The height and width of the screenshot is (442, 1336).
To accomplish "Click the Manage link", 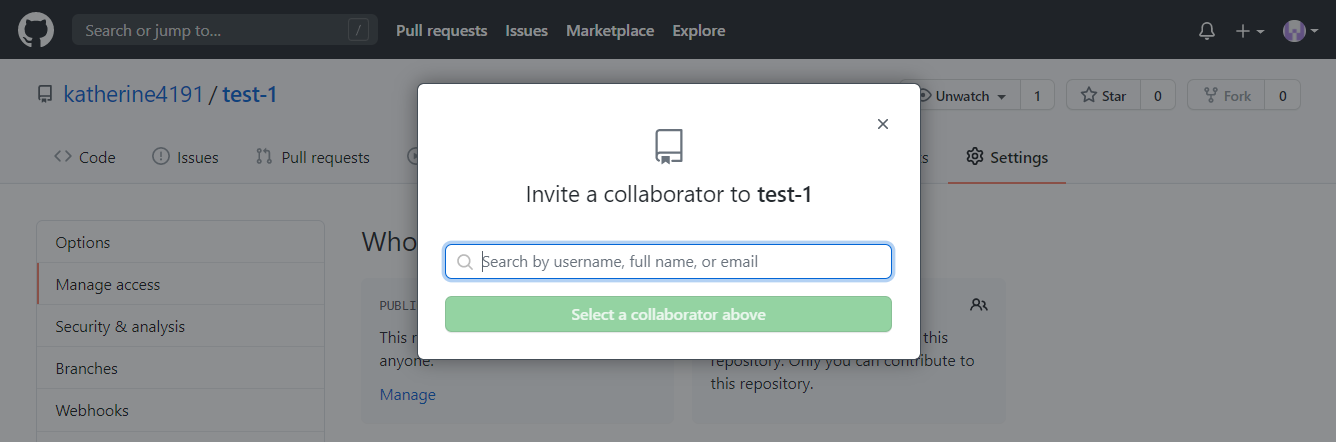I will [x=408, y=395].
